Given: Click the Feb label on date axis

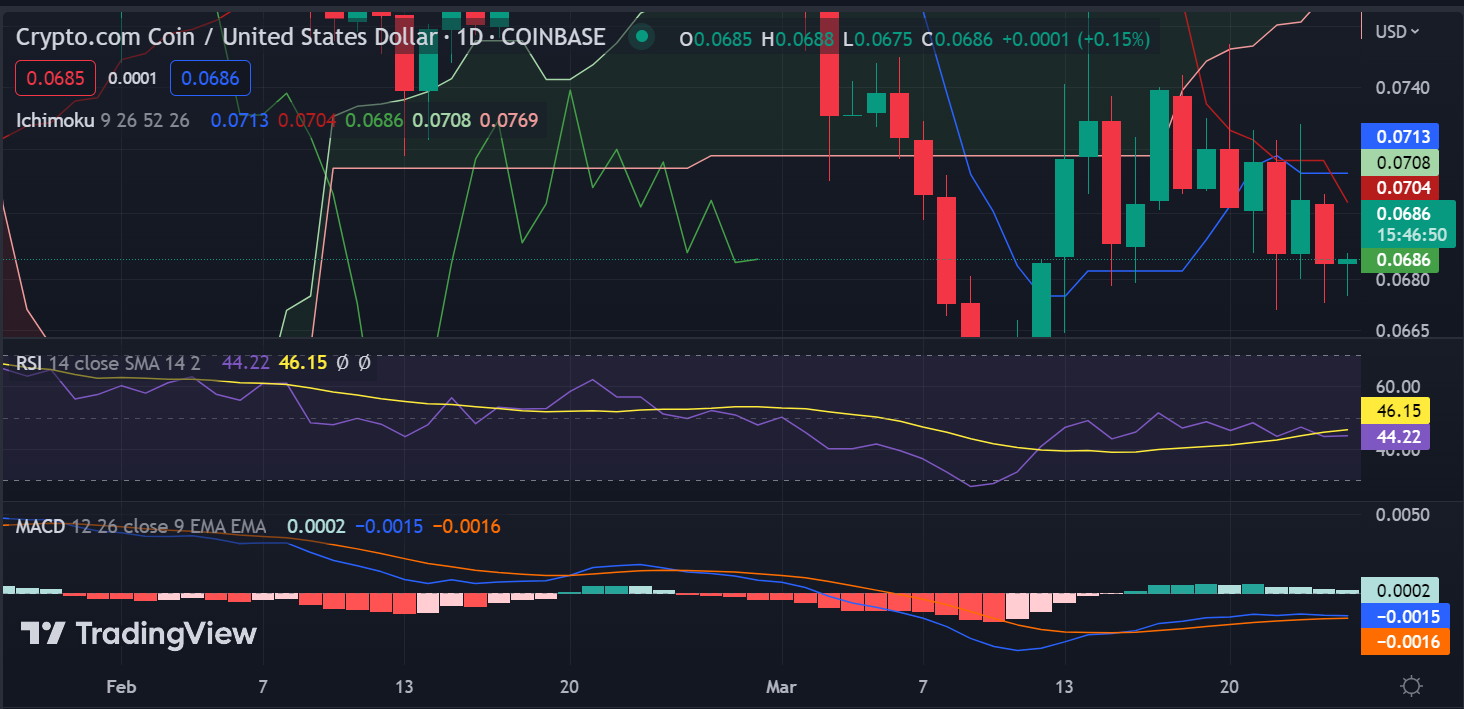Looking at the screenshot, I should pyautogui.click(x=120, y=687).
